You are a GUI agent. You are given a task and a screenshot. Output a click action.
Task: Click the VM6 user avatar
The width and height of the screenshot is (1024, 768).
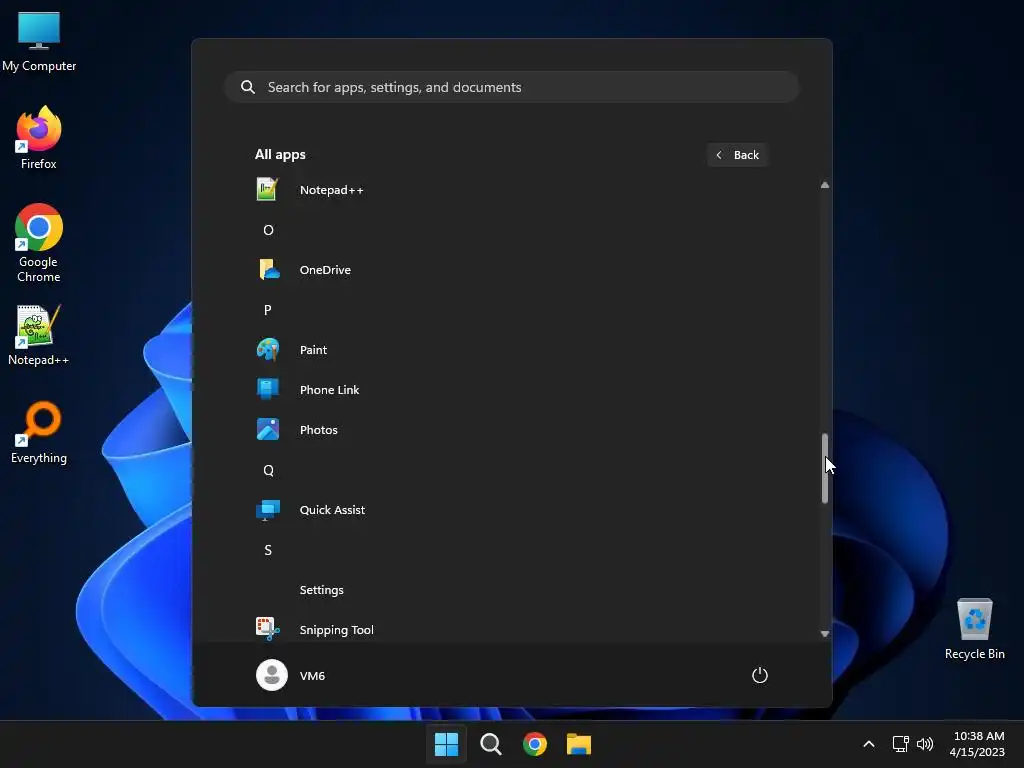pos(272,675)
